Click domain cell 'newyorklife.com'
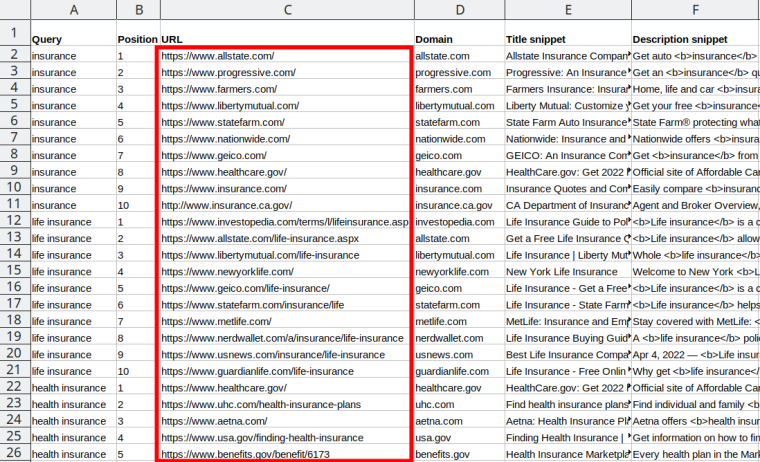 point(459,271)
